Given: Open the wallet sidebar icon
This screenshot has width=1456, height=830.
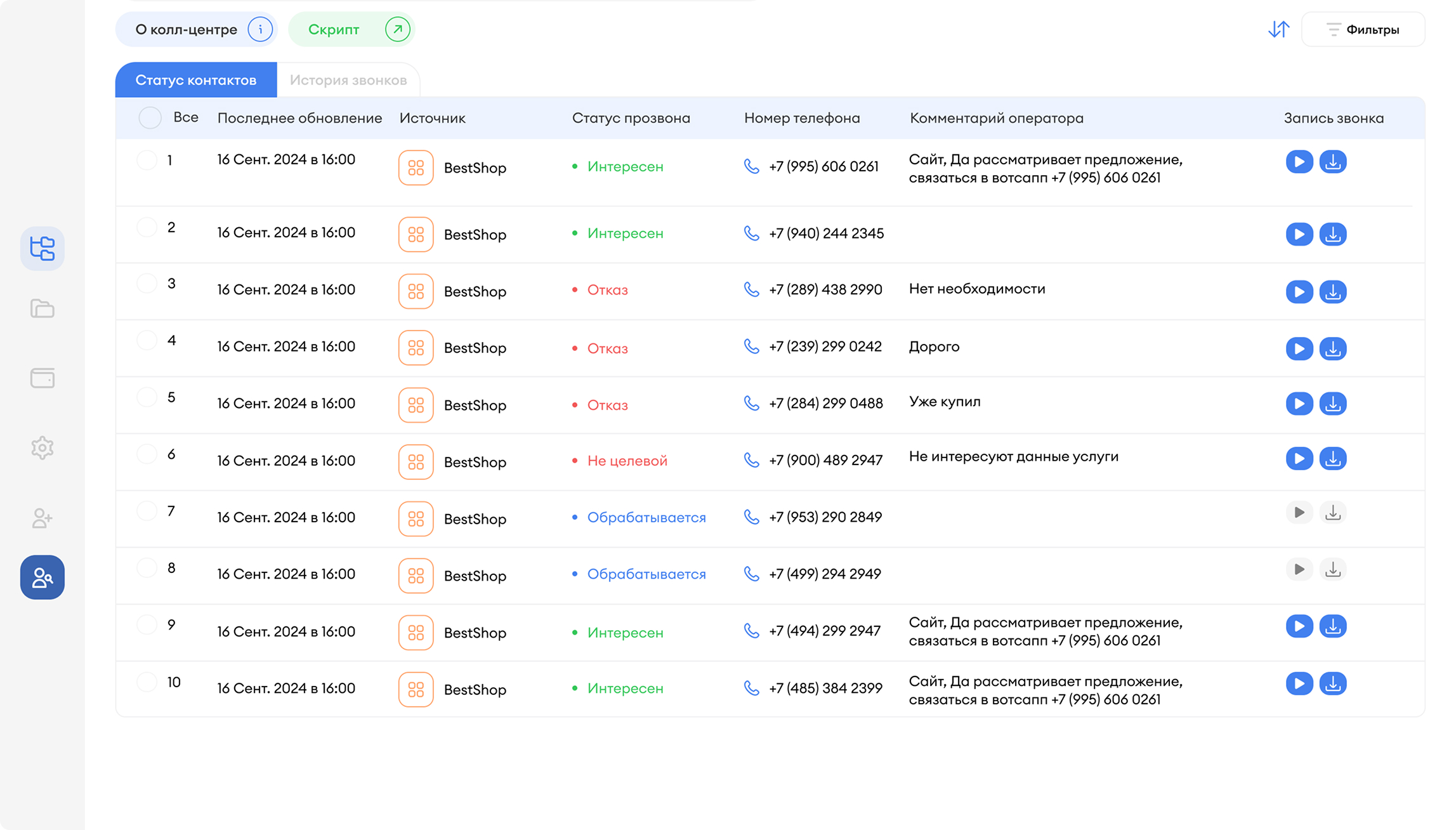Looking at the screenshot, I should click(x=43, y=378).
